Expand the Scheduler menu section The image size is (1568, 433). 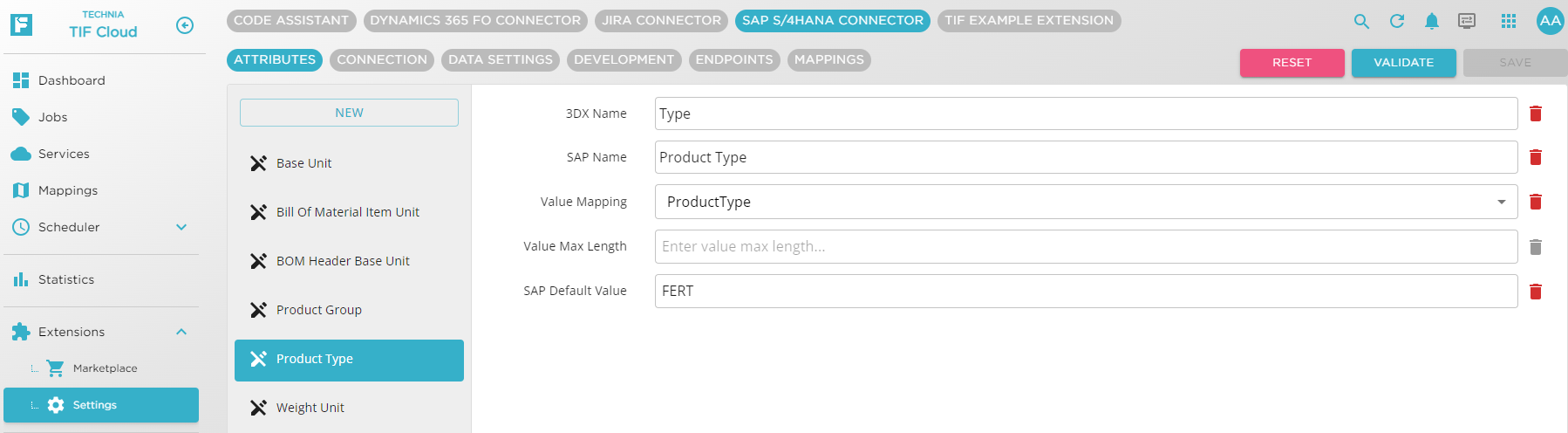(x=181, y=227)
